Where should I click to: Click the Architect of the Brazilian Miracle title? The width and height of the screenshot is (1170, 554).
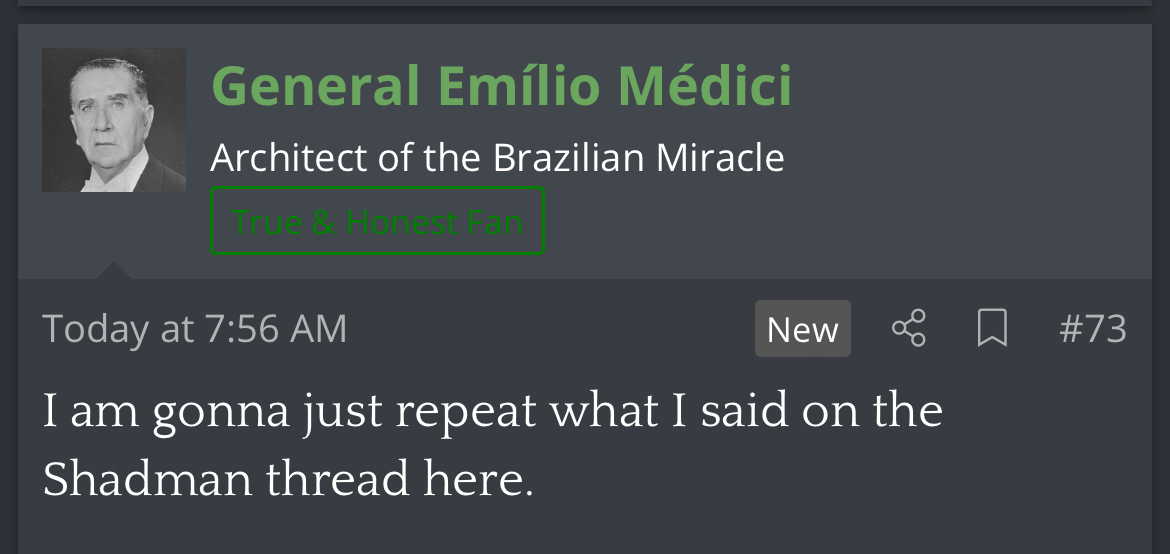(497, 158)
